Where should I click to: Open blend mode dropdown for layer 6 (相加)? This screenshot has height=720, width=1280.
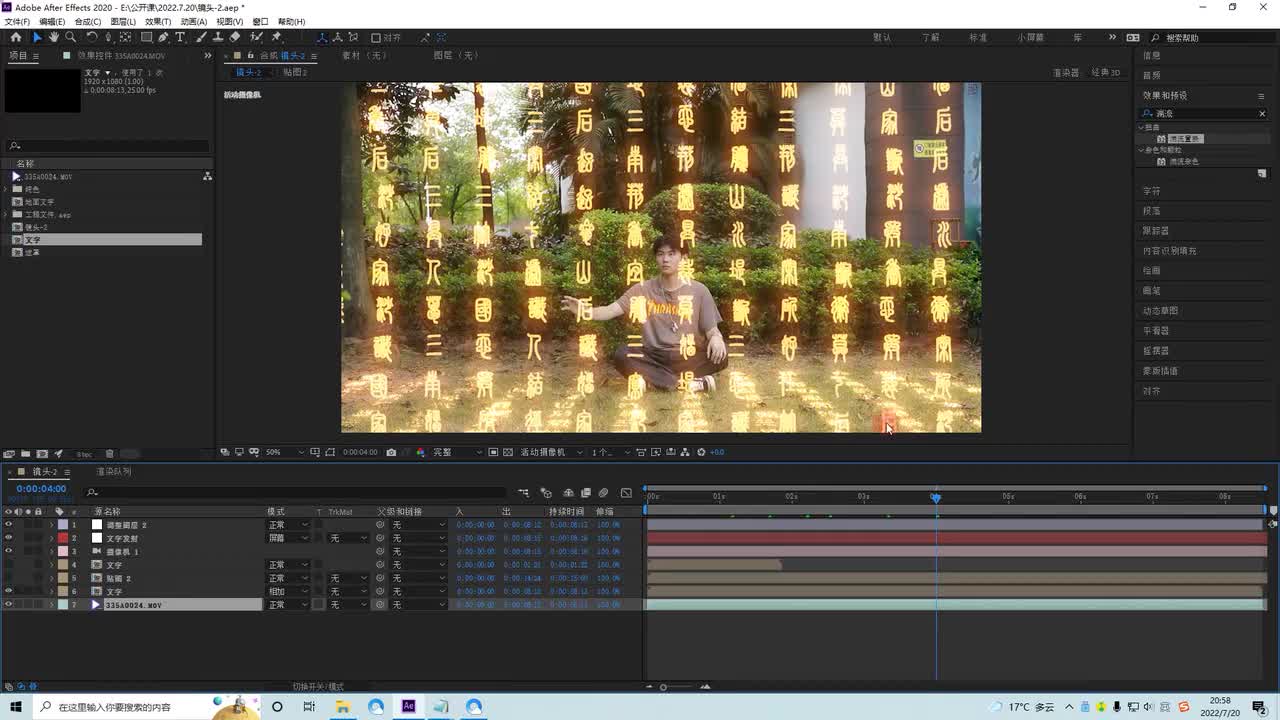click(289, 591)
